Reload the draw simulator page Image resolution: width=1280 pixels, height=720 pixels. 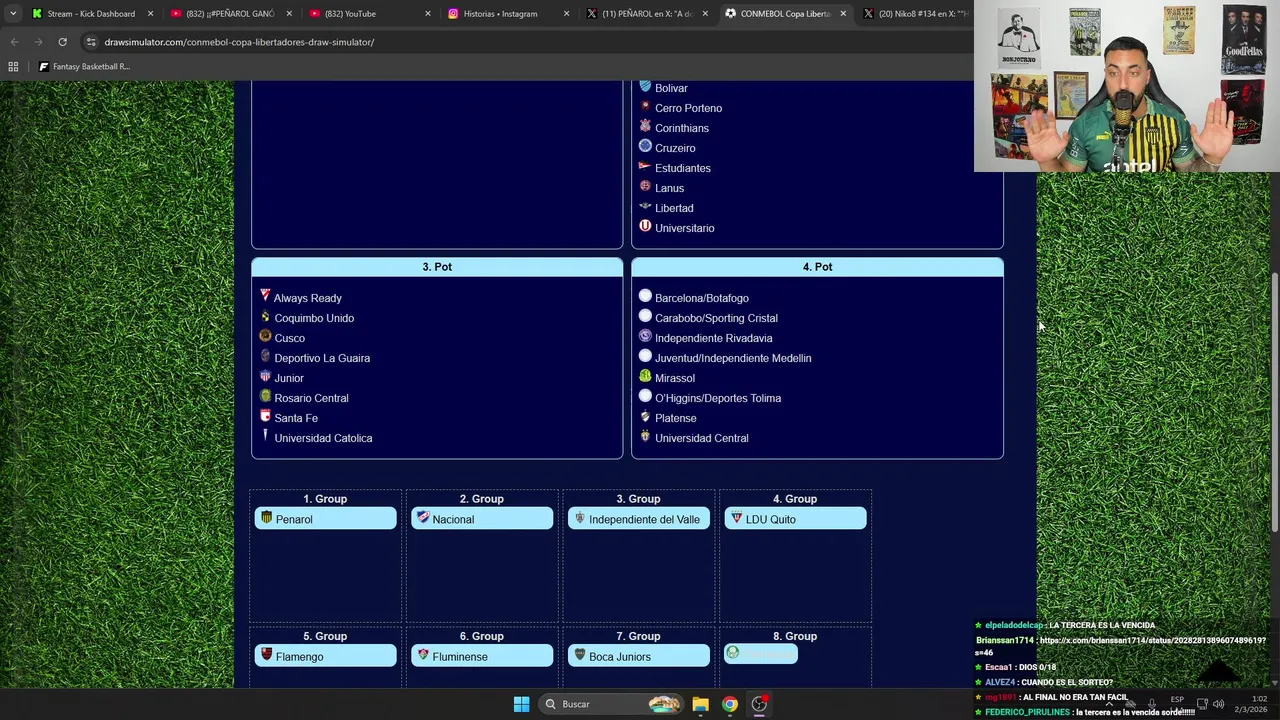coord(62,42)
